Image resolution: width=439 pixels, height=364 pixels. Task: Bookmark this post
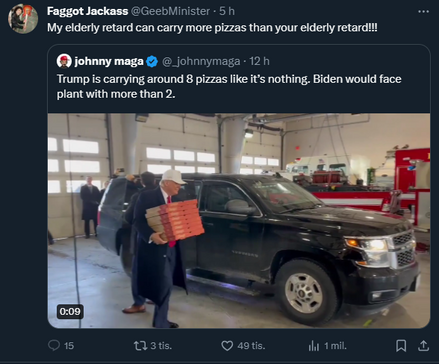401,346
